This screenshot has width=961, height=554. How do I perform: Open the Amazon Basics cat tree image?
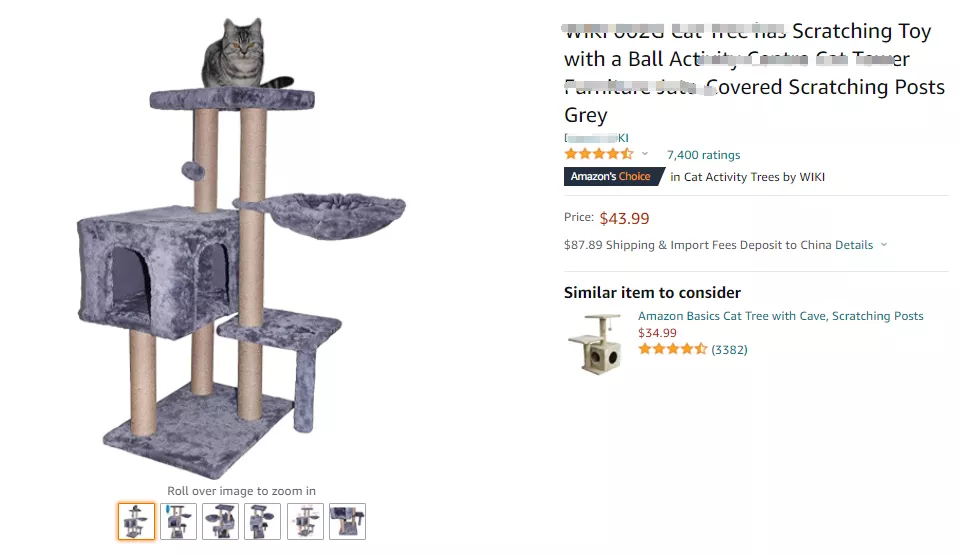[x=594, y=342]
